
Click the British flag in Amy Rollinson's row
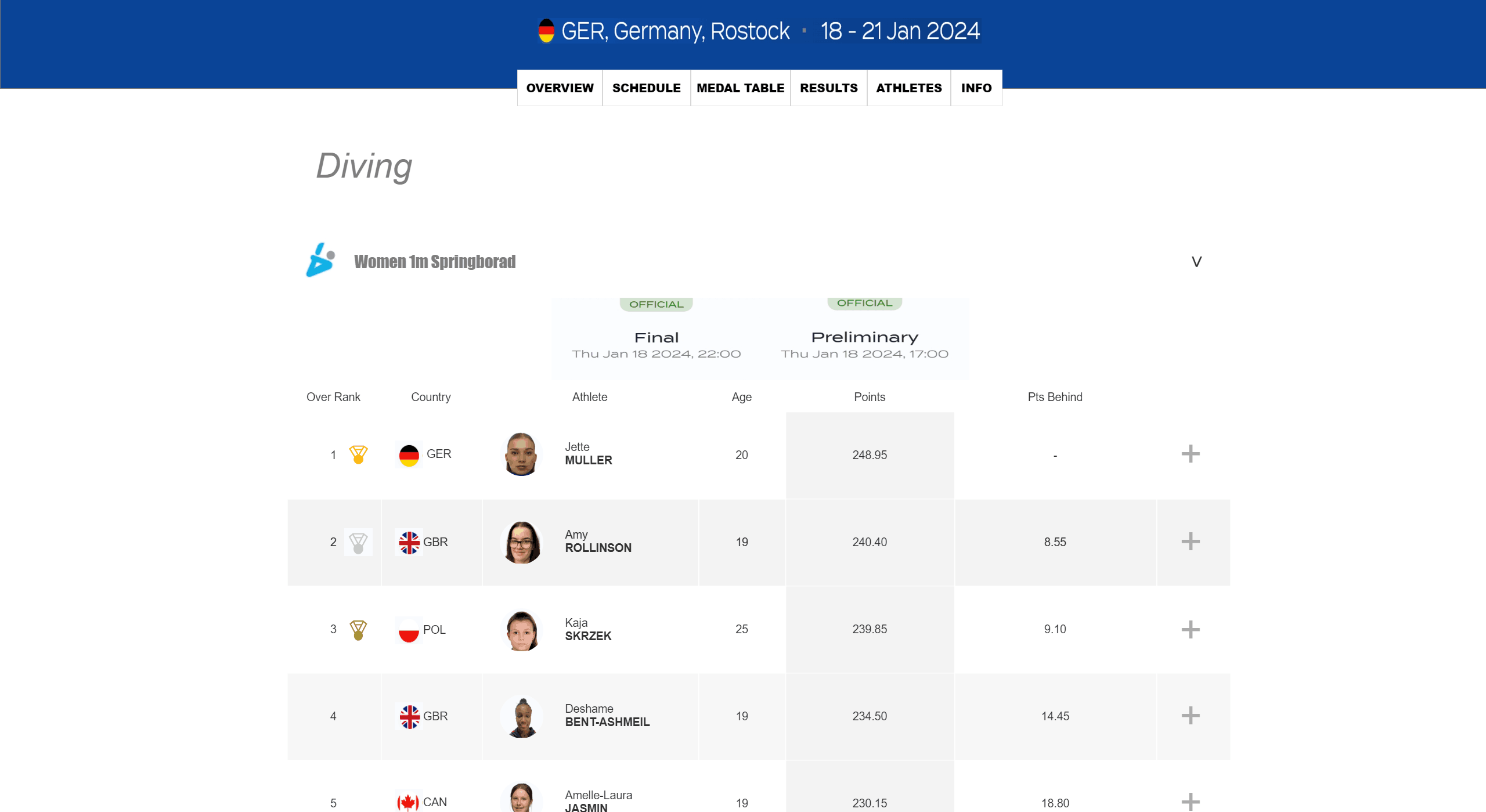tap(409, 542)
